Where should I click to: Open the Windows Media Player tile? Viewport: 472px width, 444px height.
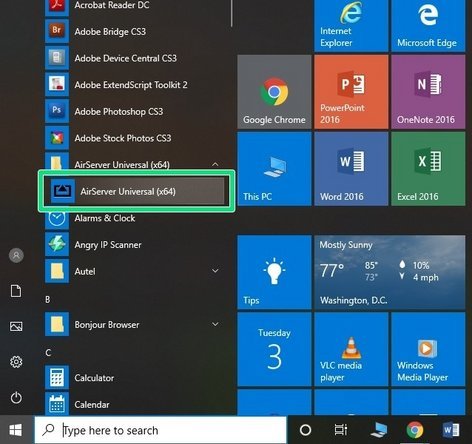428,349
